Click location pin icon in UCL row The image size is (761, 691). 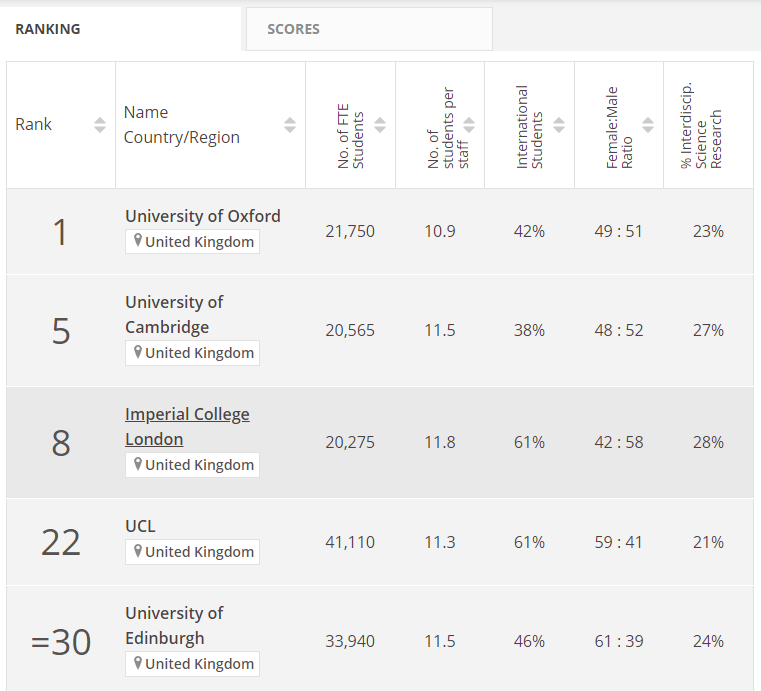click(138, 551)
